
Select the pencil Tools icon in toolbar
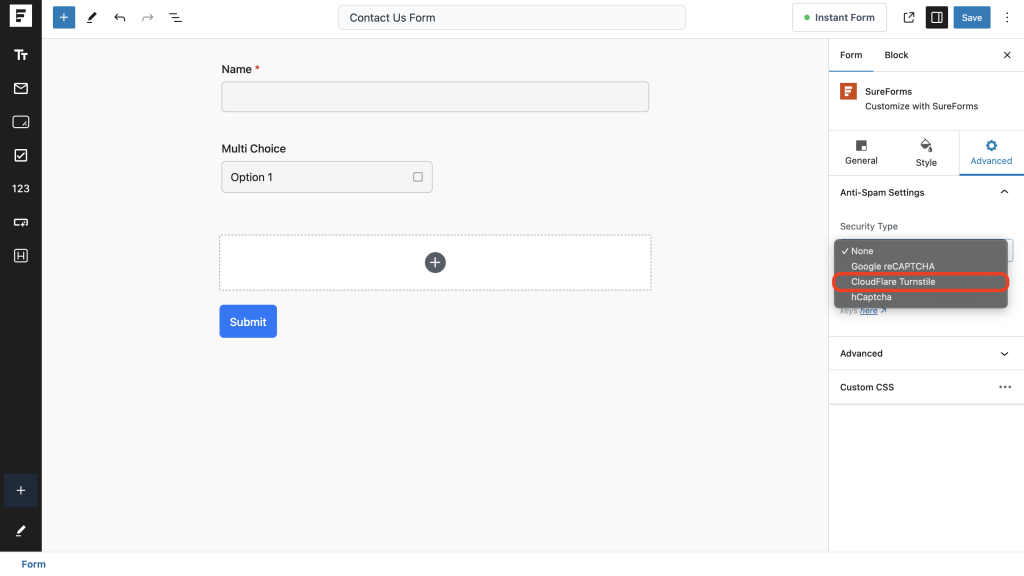pyautogui.click(x=92, y=18)
